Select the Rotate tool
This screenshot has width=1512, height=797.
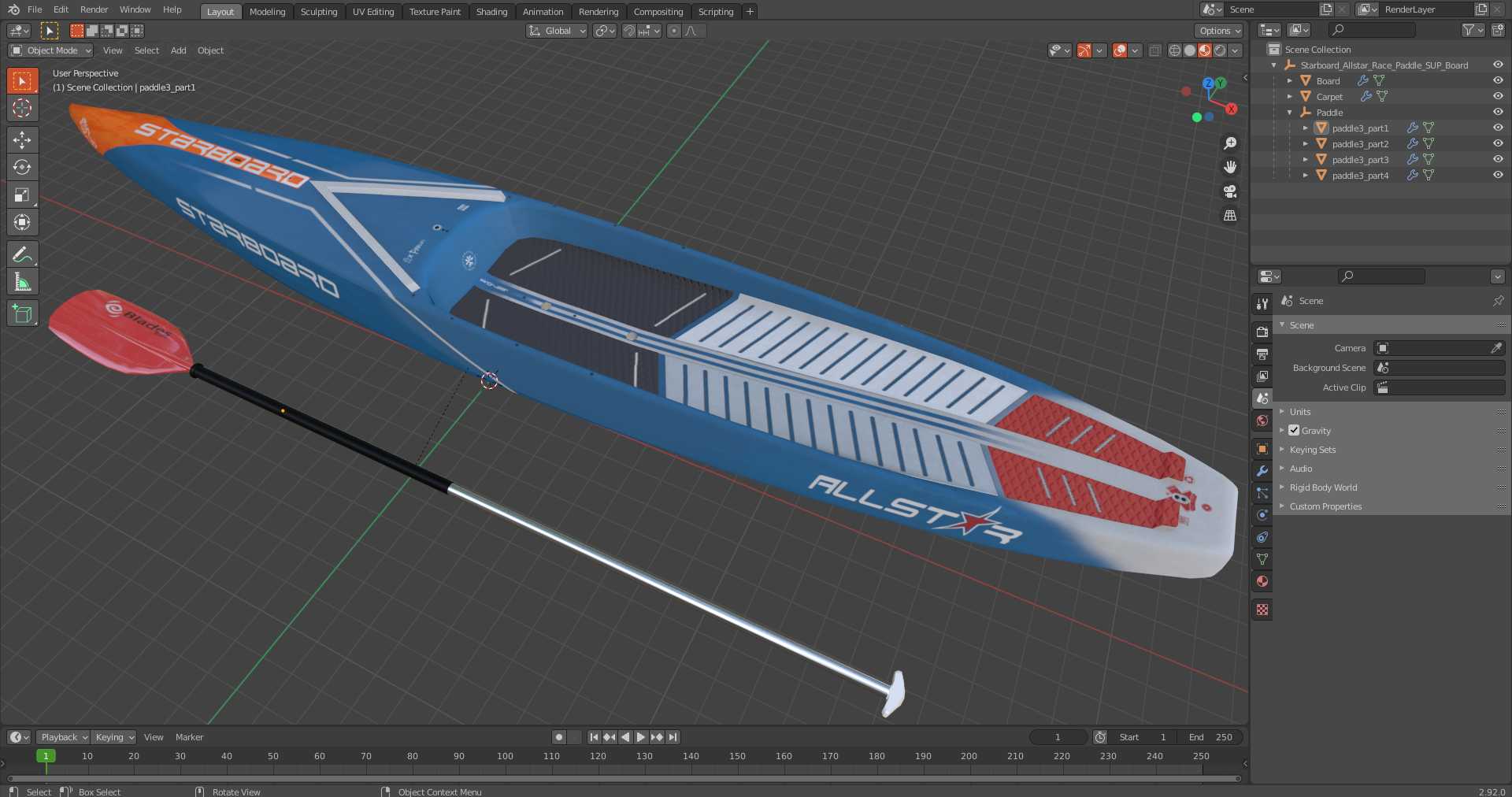(x=22, y=167)
